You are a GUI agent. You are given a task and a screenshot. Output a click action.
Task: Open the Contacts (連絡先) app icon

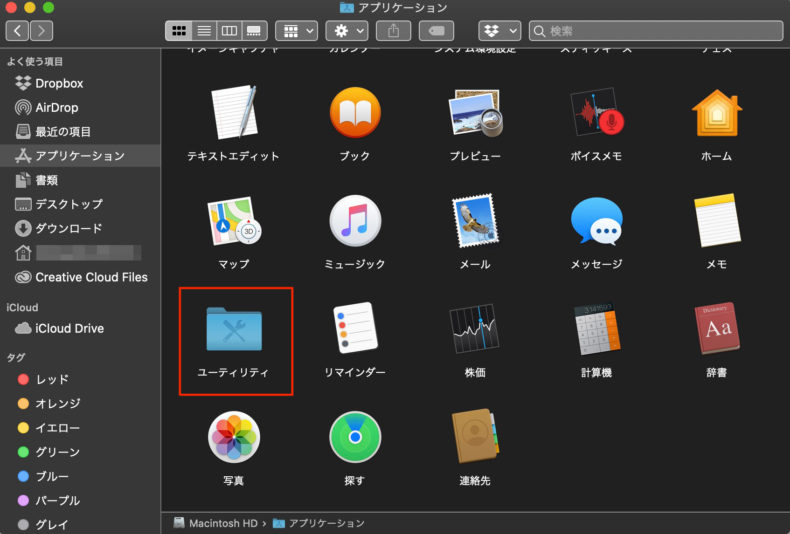point(475,436)
